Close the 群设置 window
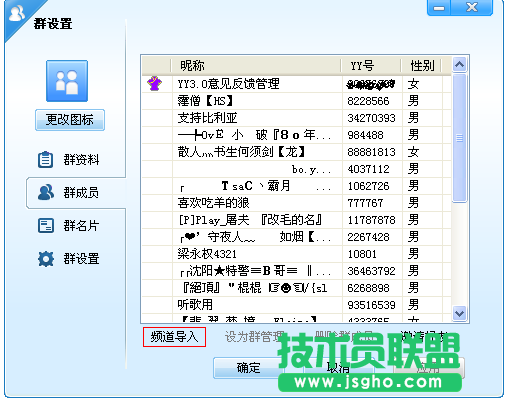505x398 pixels. pyautogui.click(x=472, y=7)
